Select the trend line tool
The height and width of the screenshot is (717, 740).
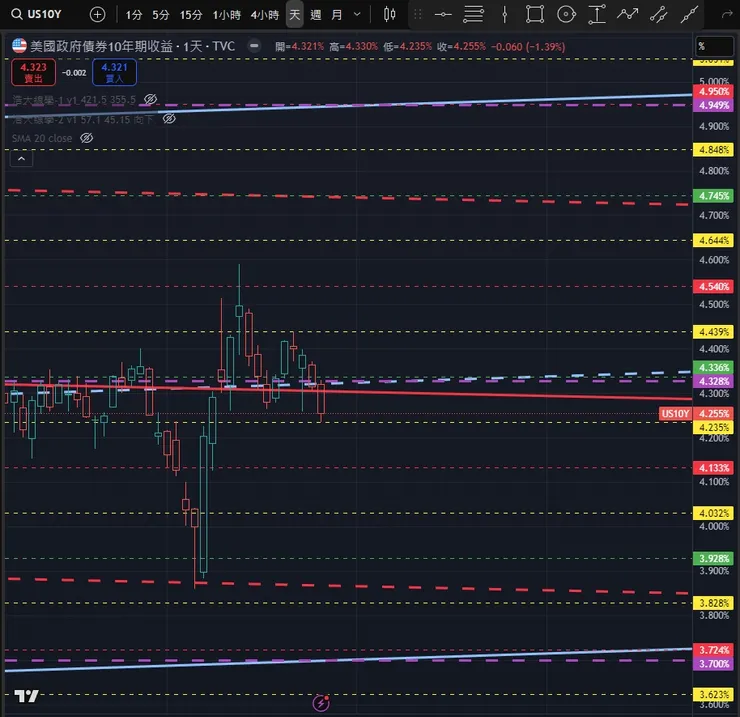pyautogui.click(x=689, y=15)
